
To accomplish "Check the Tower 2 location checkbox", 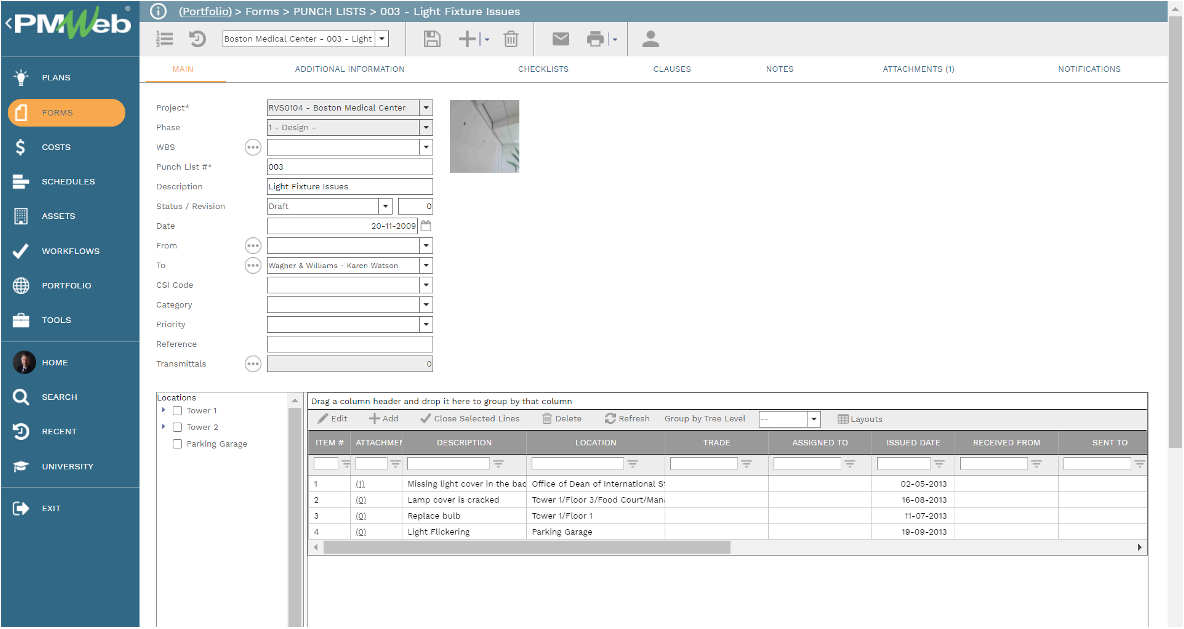I will coord(177,427).
